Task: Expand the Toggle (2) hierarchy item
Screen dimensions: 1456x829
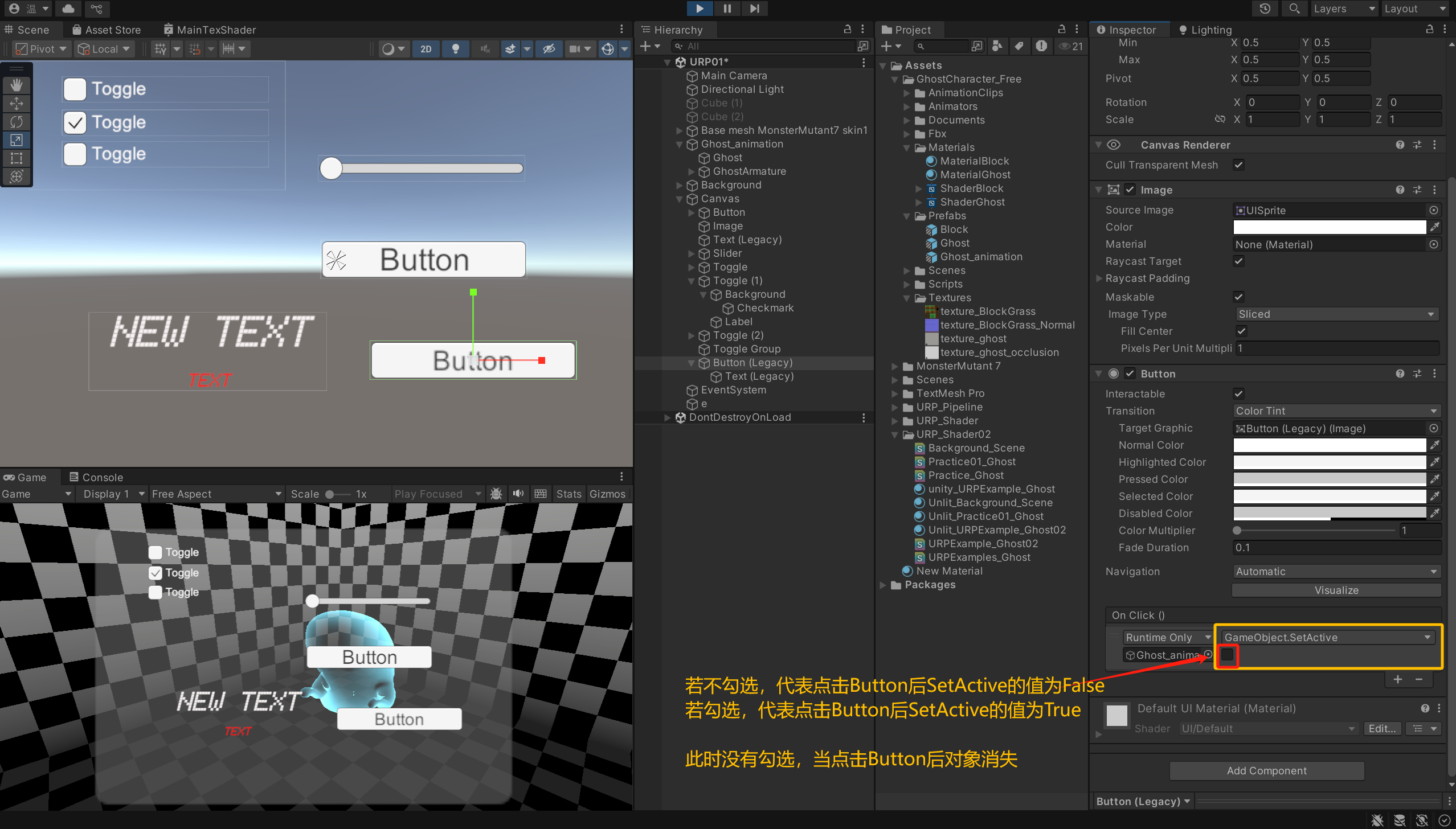Action: click(x=691, y=335)
